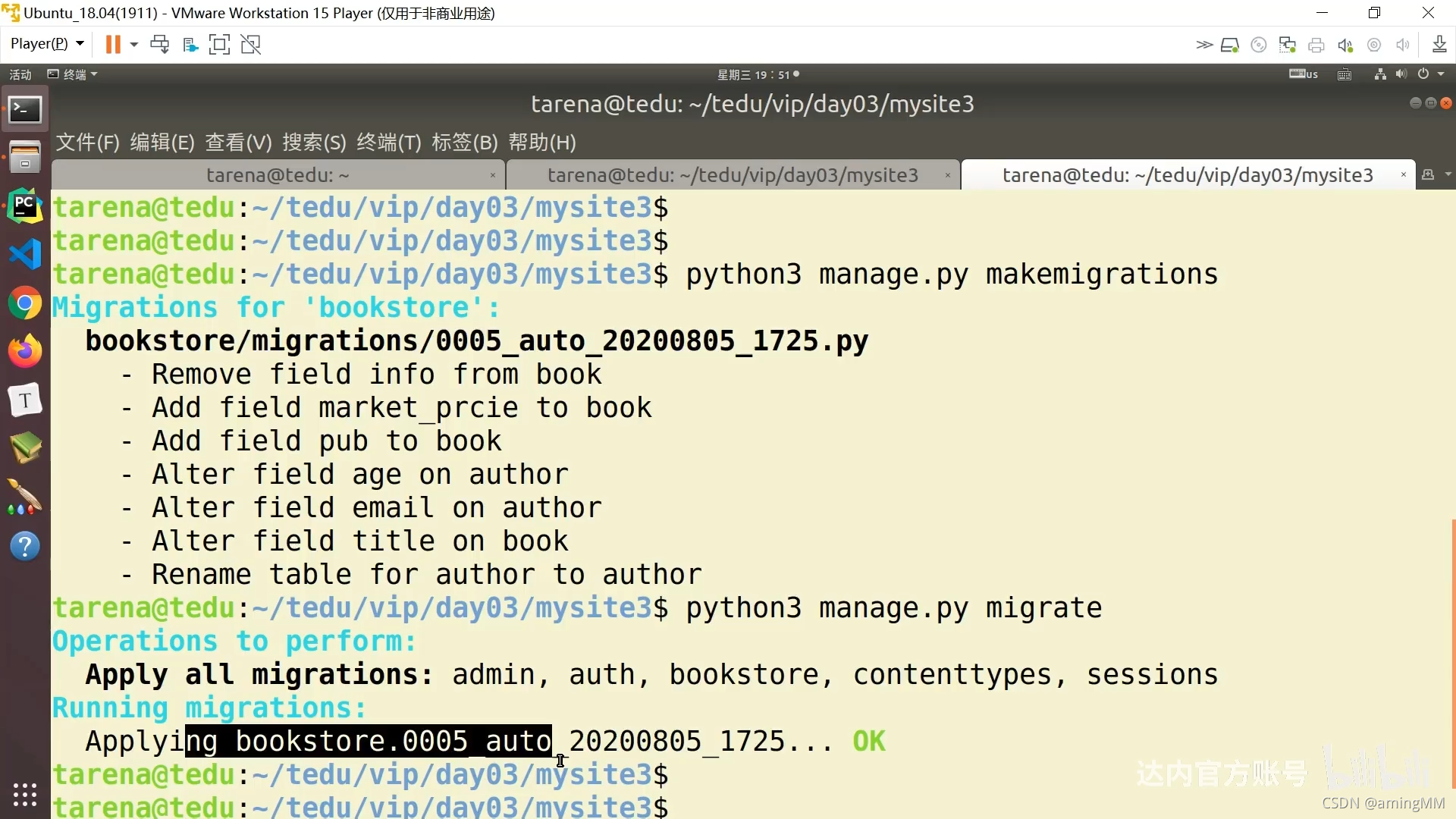Toggle VMware full screen mode
Viewport: 1456px width, 819px height.
pyautogui.click(x=219, y=45)
